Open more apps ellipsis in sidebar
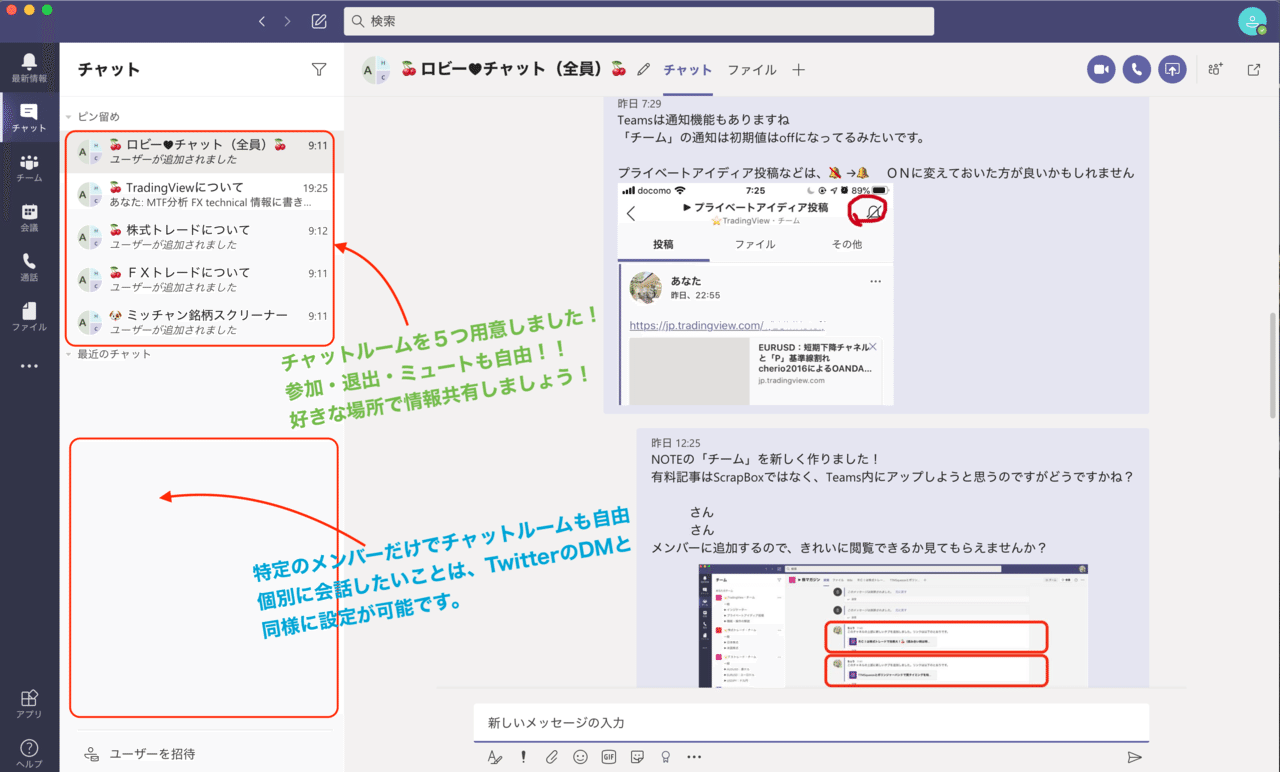The height and width of the screenshot is (772, 1280). pos(29,366)
